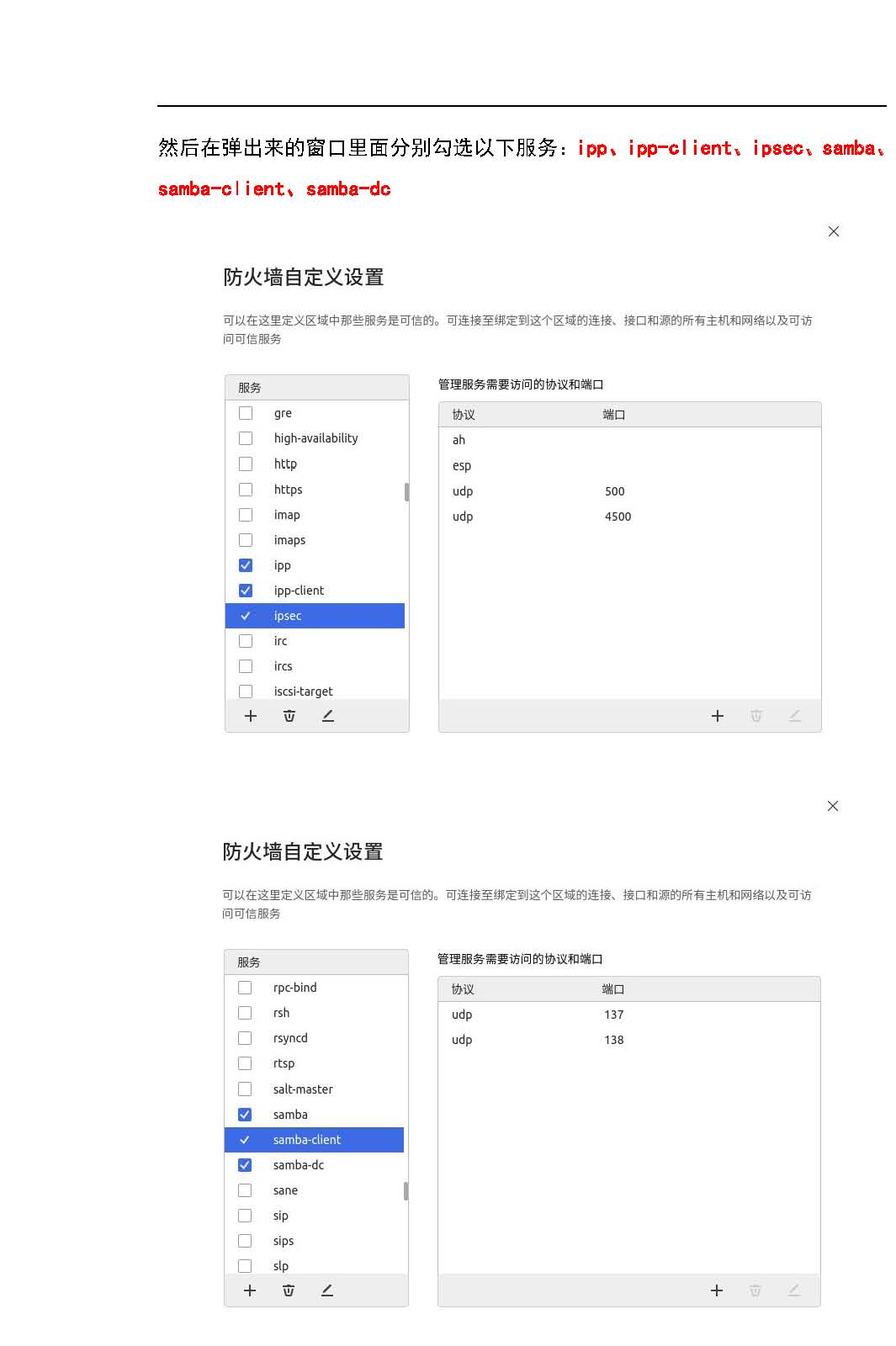Edit selected service in the lower dialog
The height and width of the screenshot is (1346, 896).
[327, 1290]
